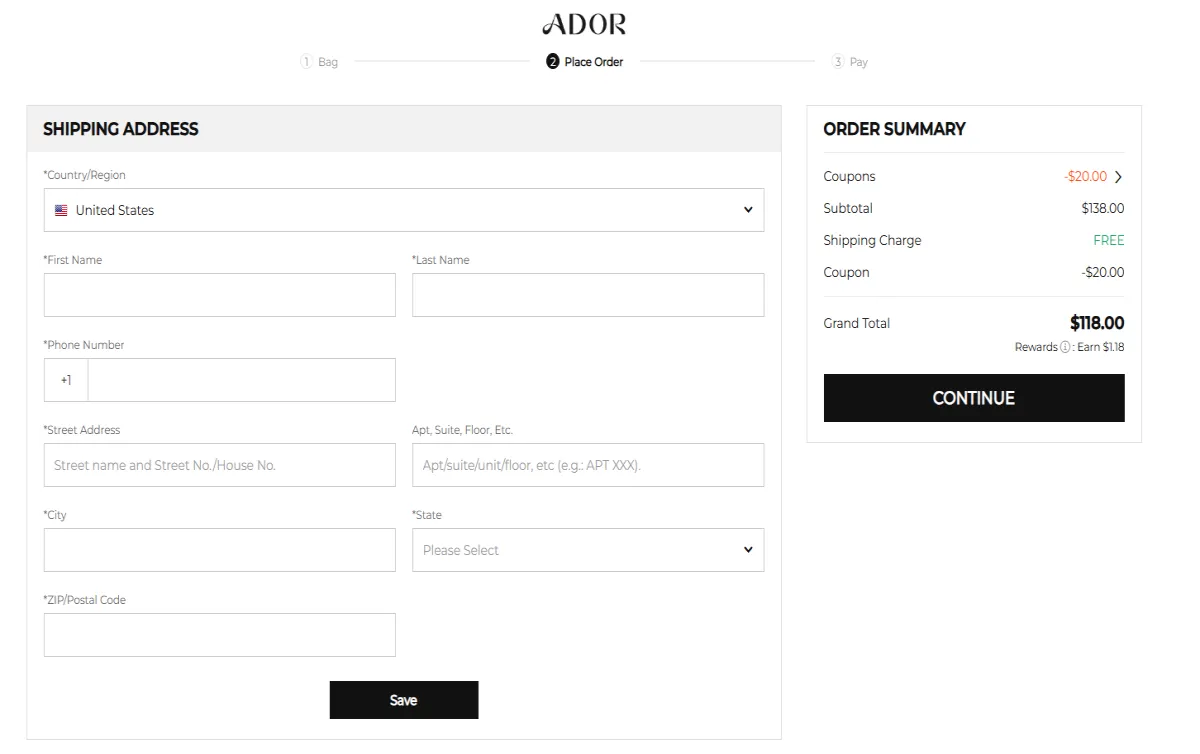Select the Street Address input field
Image resolution: width=1200 pixels, height=754 pixels.
219,464
